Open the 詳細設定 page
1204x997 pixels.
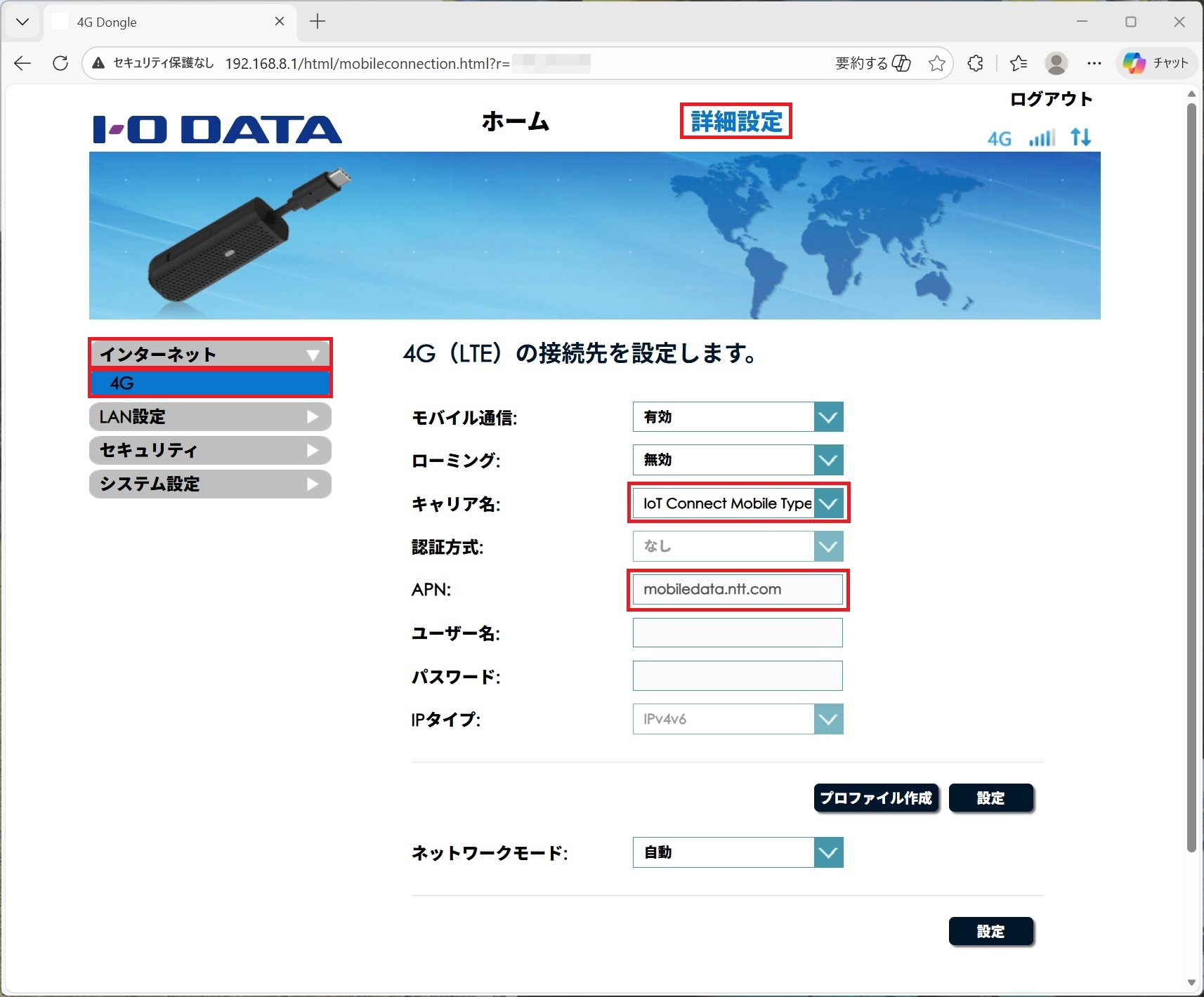pyautogui.click(x=736, y=121)
